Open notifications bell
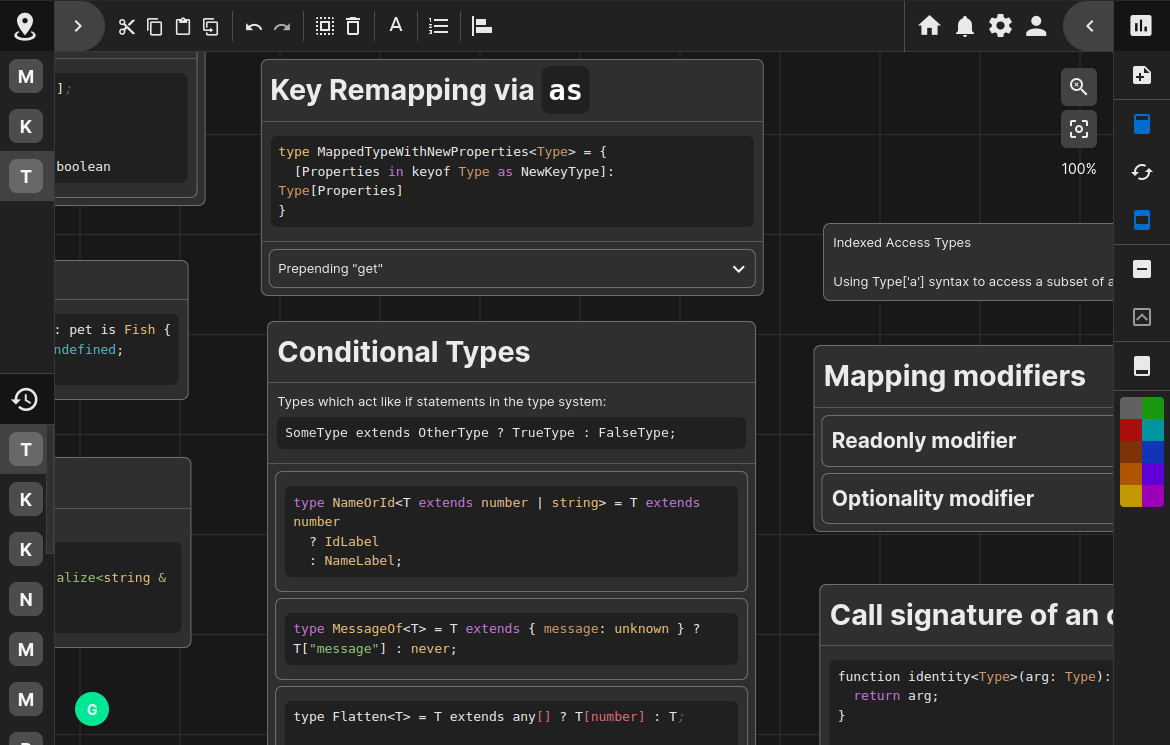1170x745 pixels. 965,26
